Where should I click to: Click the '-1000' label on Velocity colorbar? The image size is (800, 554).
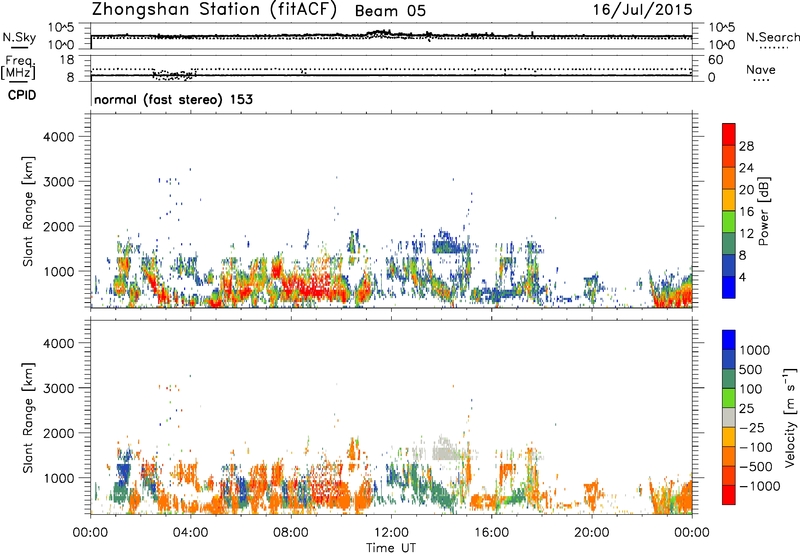click(x=759, y=486)
